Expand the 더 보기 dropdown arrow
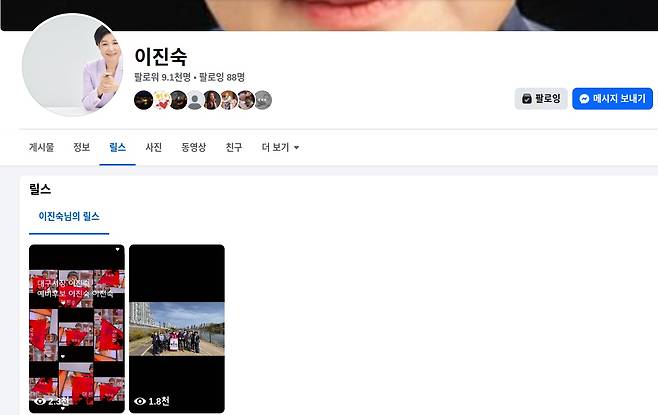This screenshot has width=658, height=415. pos(297,148)
